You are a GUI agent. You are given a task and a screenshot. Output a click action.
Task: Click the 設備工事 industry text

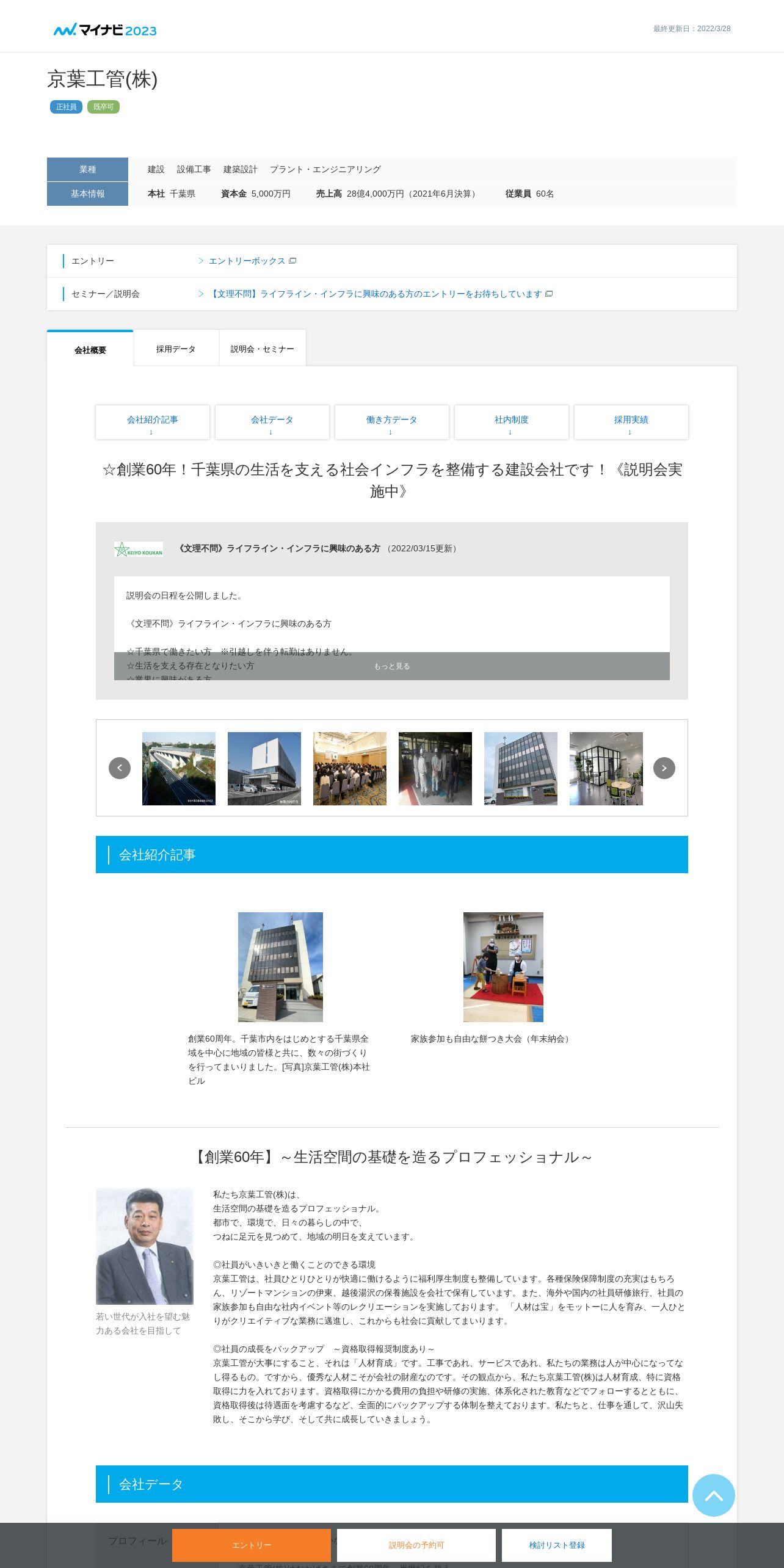click(194, 170)
